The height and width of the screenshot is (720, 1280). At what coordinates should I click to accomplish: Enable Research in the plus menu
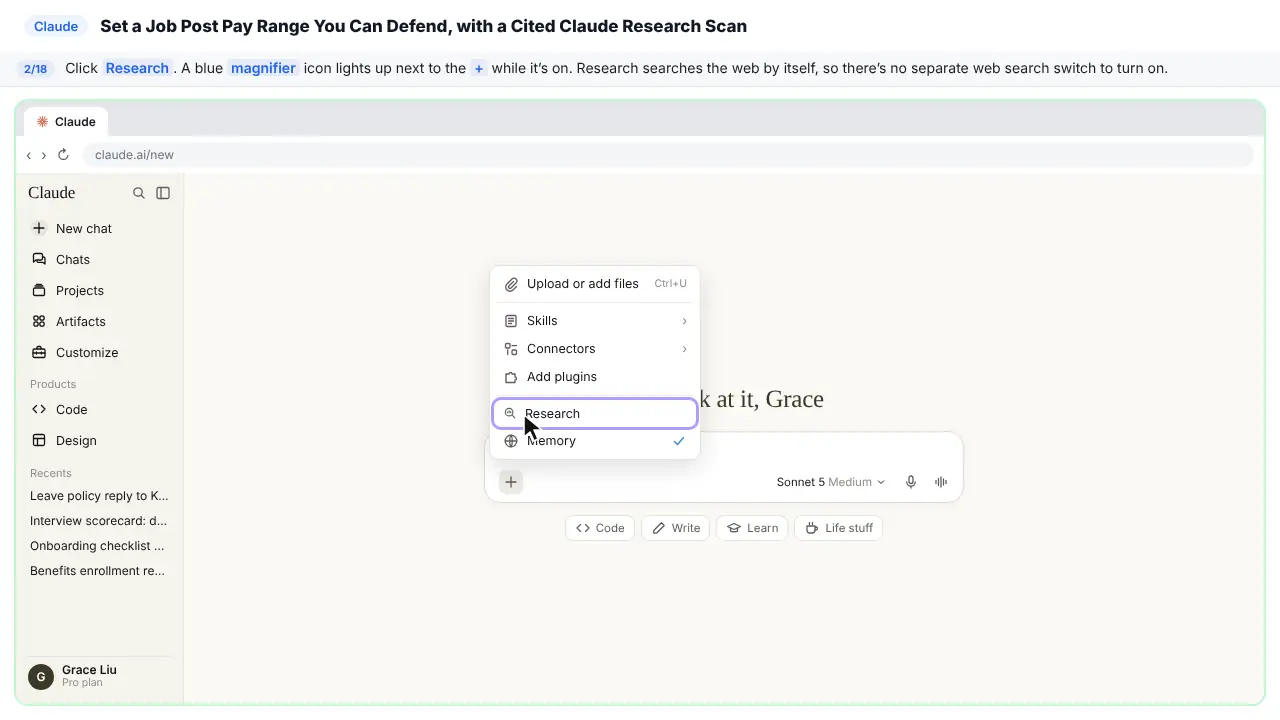595,413
